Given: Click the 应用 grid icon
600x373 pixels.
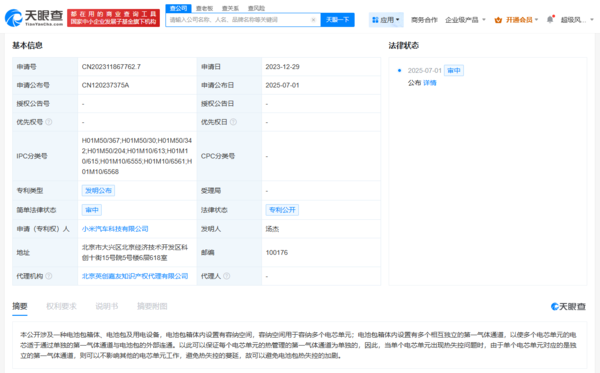Looking at the screenshot, I should (375, 20).
